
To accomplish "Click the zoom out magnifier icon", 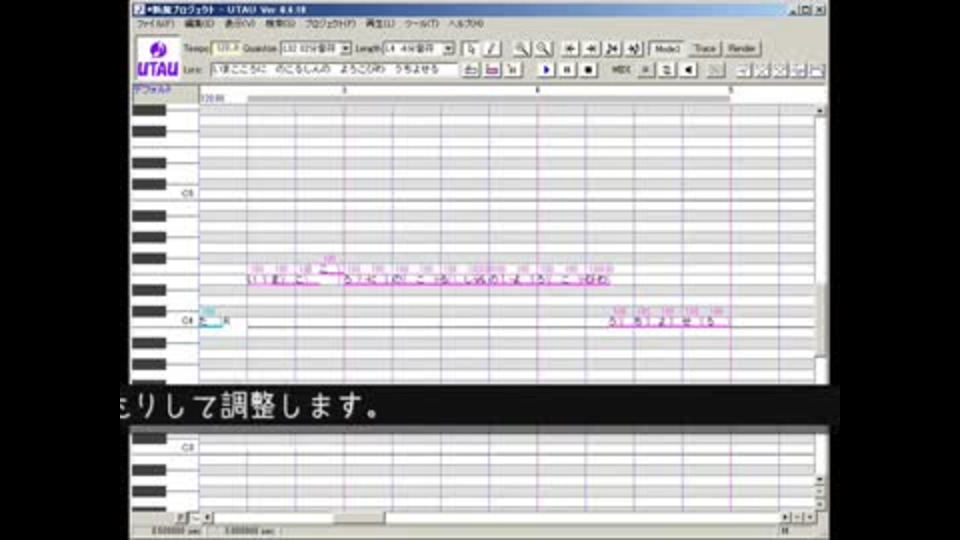I will (542, 48).
